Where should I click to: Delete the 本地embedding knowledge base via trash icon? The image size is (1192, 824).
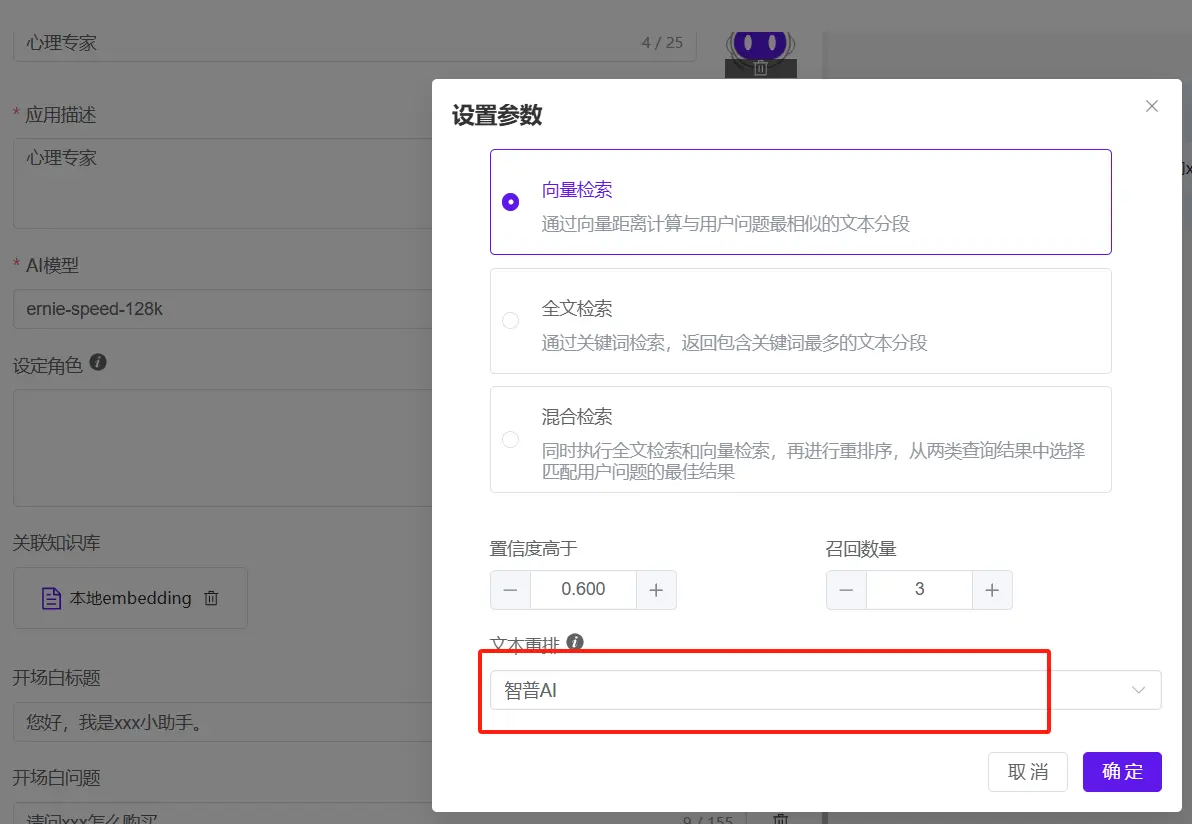coord(211,598)
